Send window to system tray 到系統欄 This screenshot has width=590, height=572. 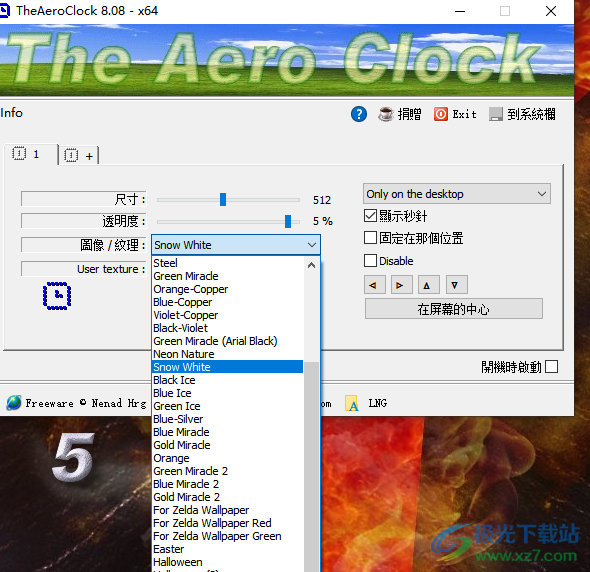coord(522,114)
